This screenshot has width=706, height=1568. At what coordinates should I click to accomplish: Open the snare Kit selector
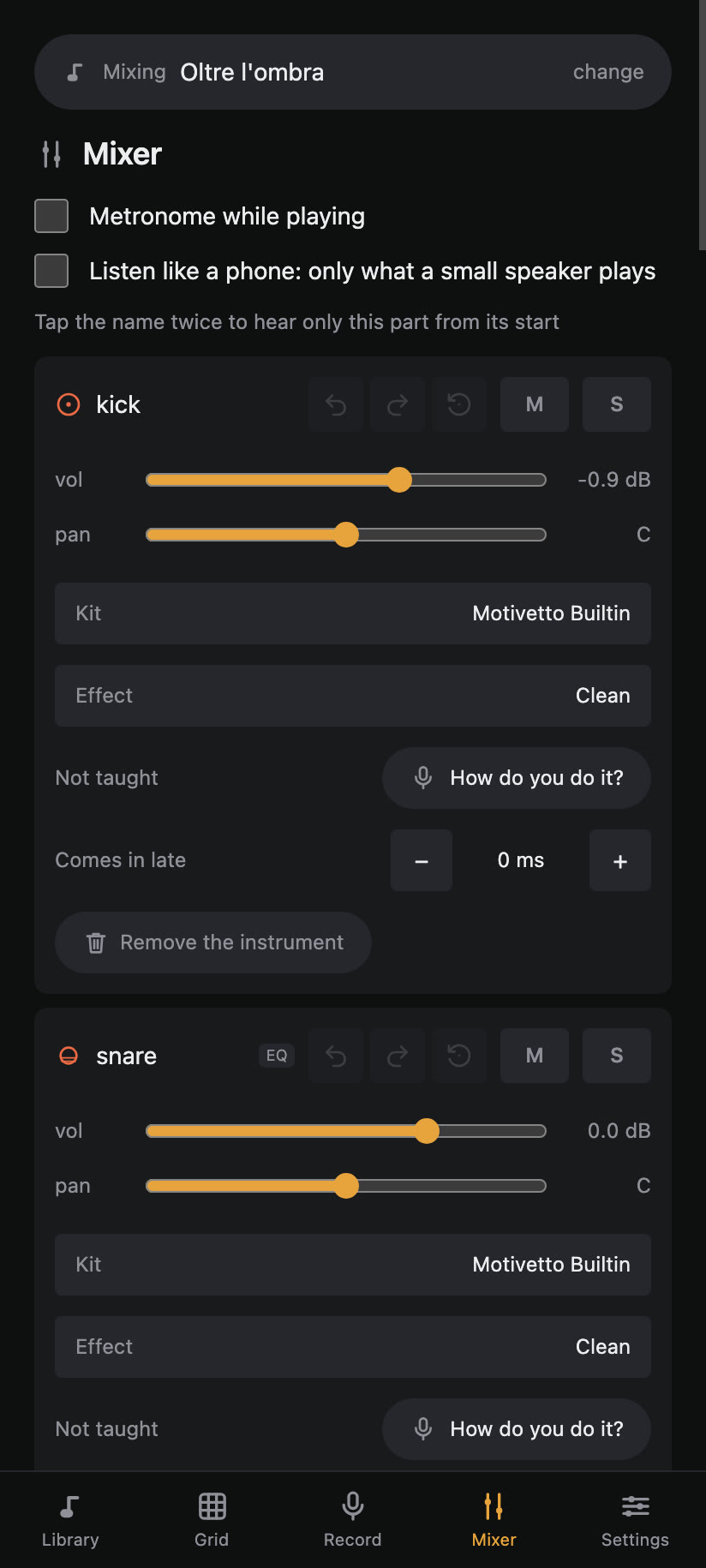tap(353, 1265)
